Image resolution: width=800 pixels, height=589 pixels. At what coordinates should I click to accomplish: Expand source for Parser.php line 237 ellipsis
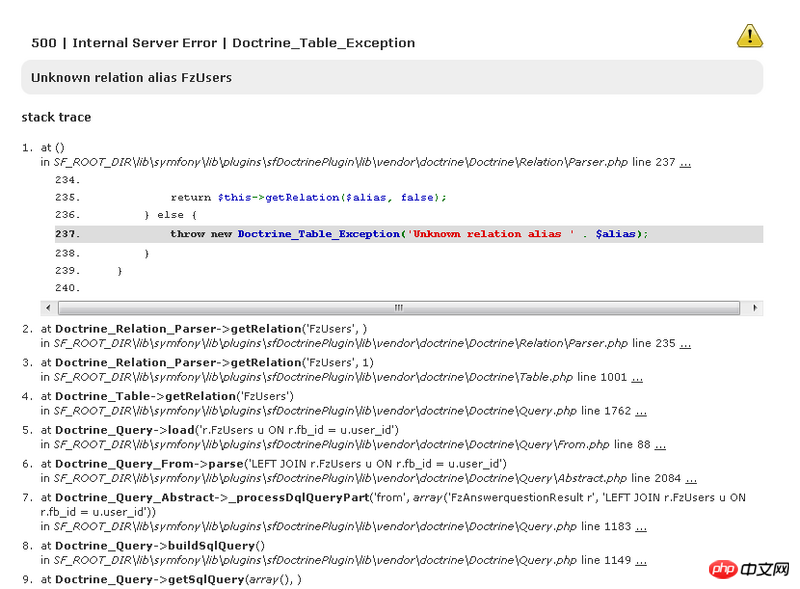(x=685, y=163)
